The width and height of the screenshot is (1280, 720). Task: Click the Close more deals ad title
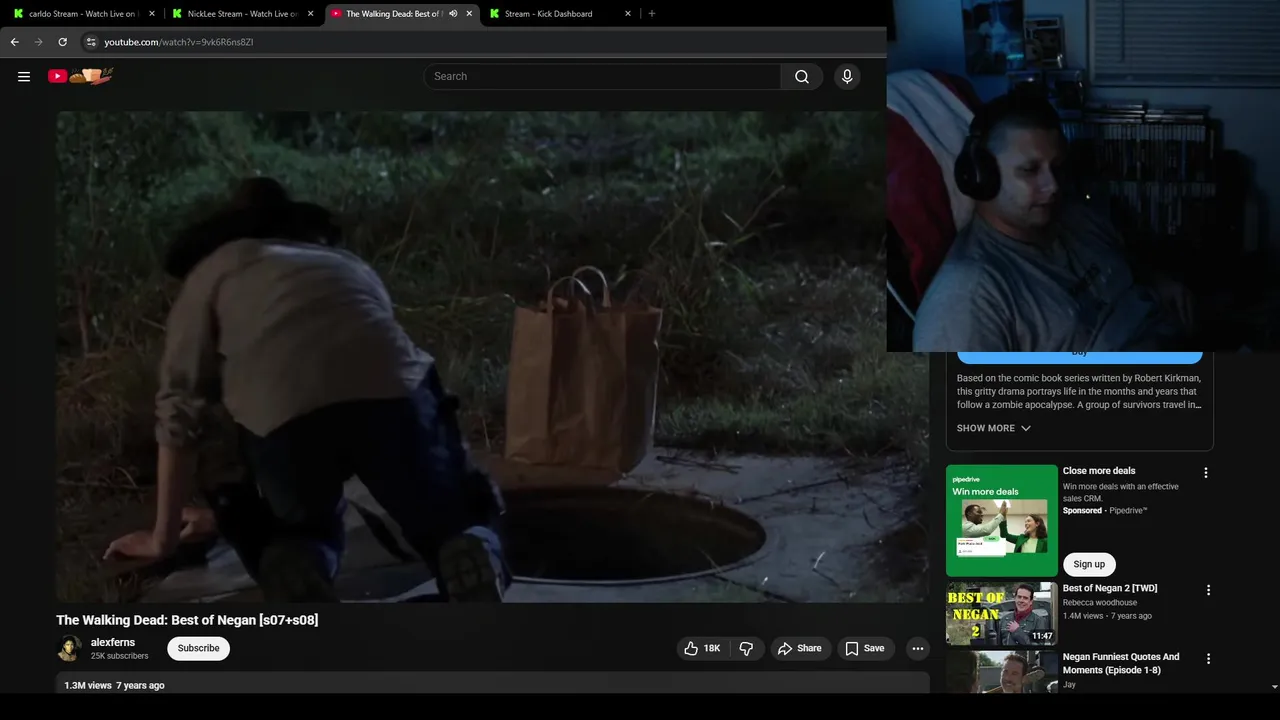tap(1099, 471)
